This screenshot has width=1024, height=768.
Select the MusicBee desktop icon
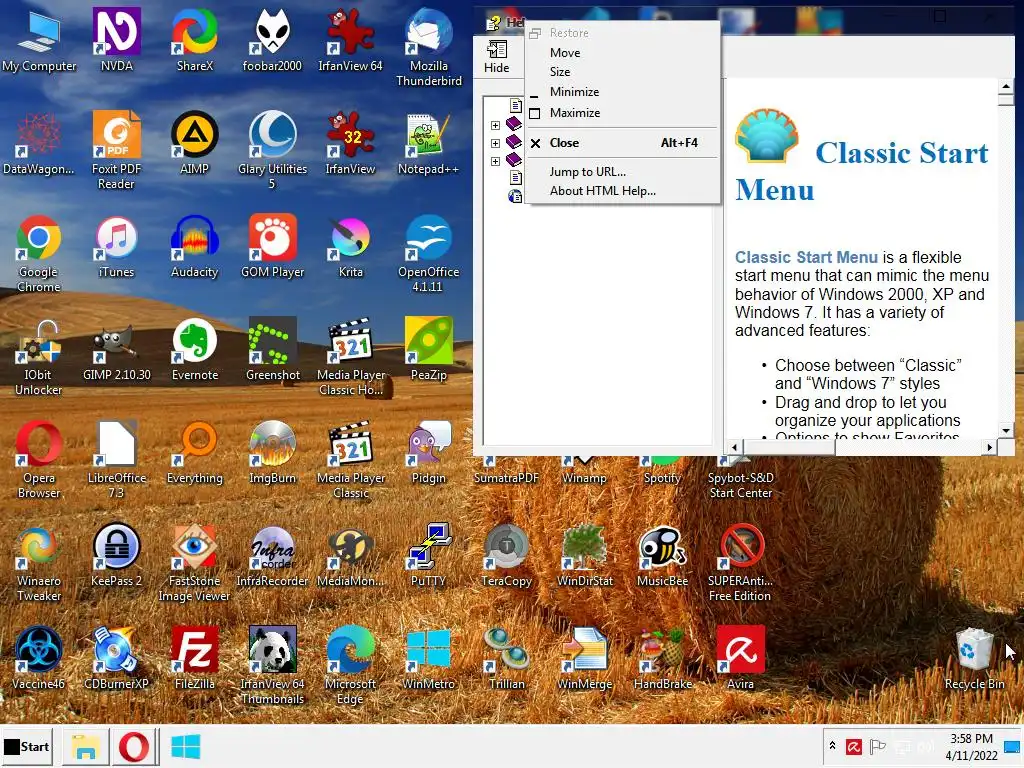pyautogui.click(x=662, y=554)
